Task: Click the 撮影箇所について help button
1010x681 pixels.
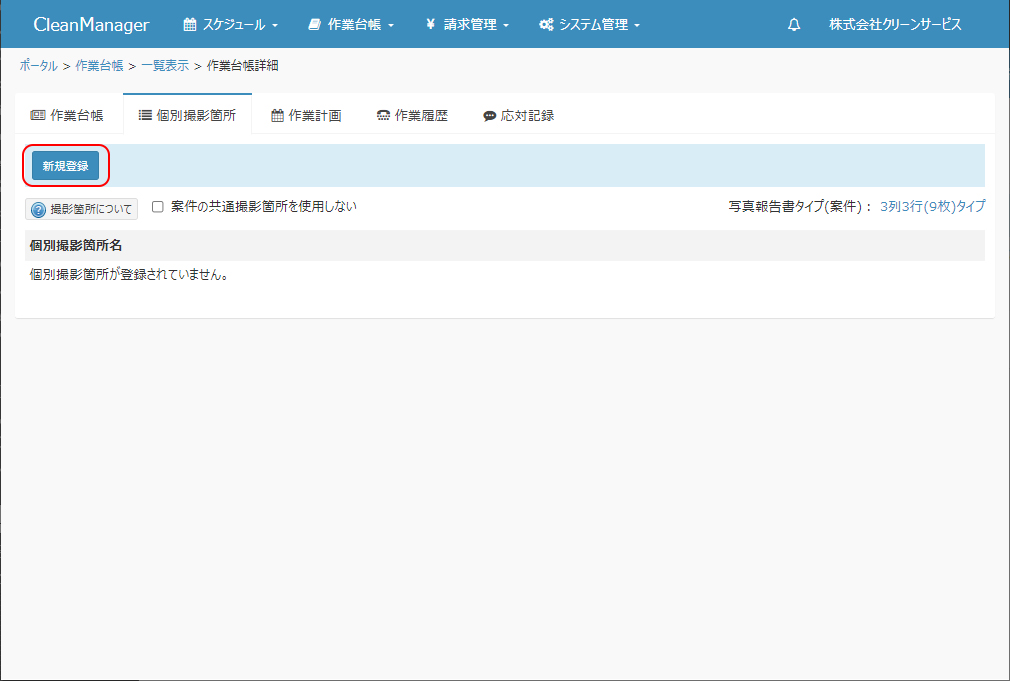Action: 81,210
